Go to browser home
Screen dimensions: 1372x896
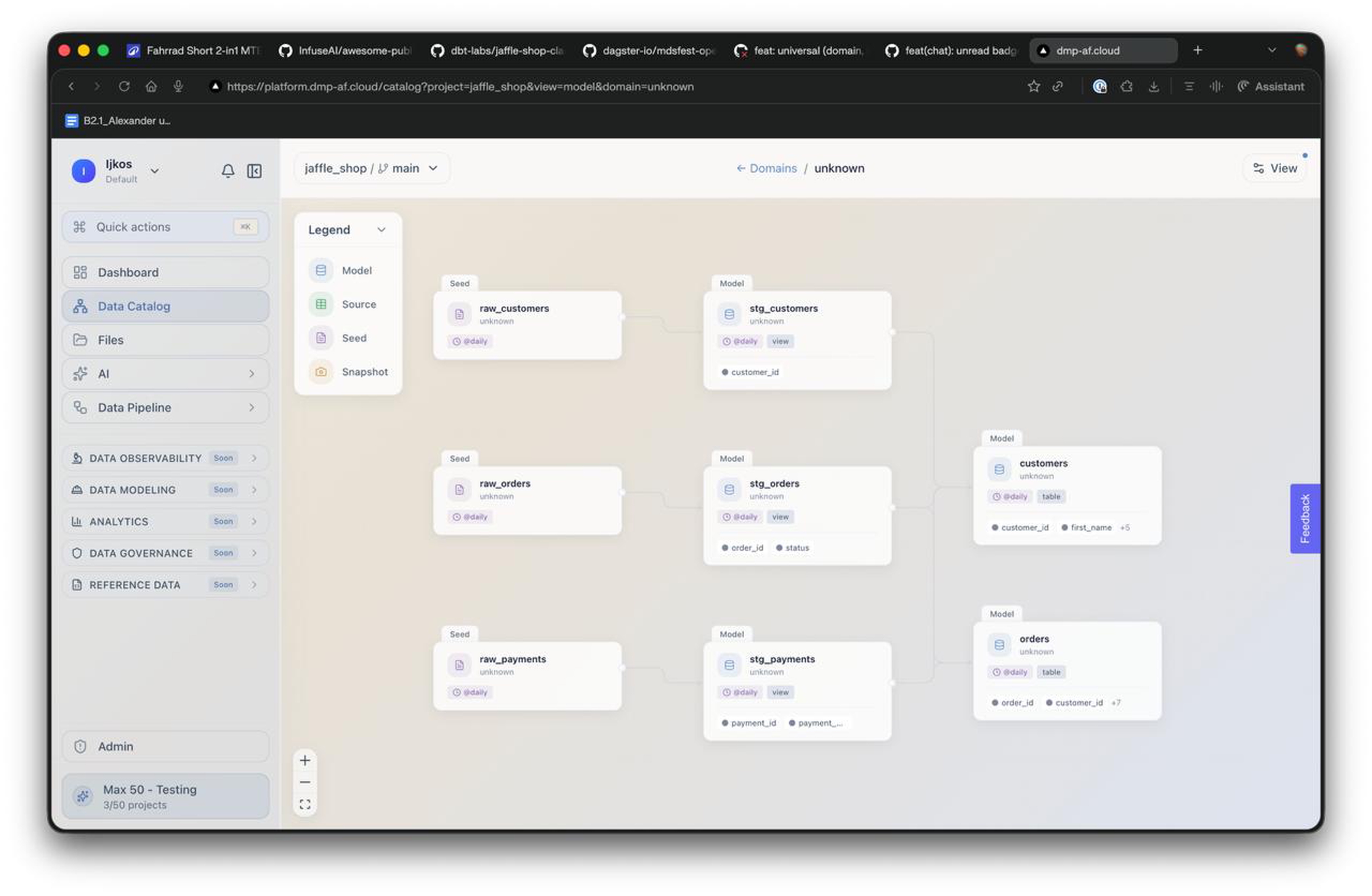click(151, 87)
